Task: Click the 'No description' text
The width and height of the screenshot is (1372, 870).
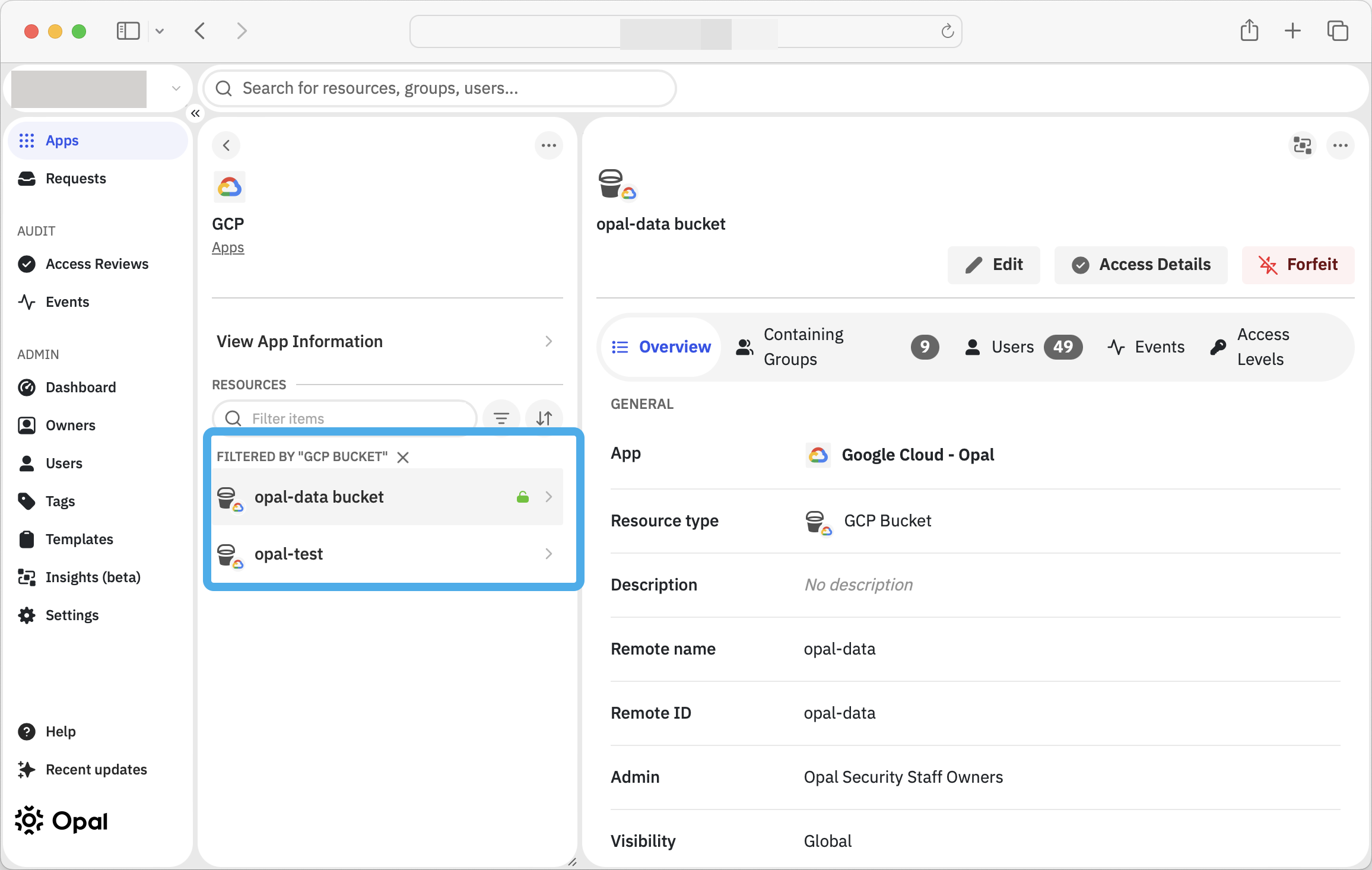Action: [x=858, y=585]
